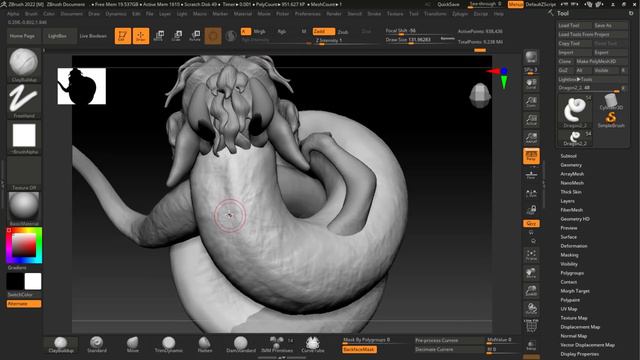This screenshot has height=360, width=640.
Task: Open the FreeHand stroke selector
Action: pos(24,101)
